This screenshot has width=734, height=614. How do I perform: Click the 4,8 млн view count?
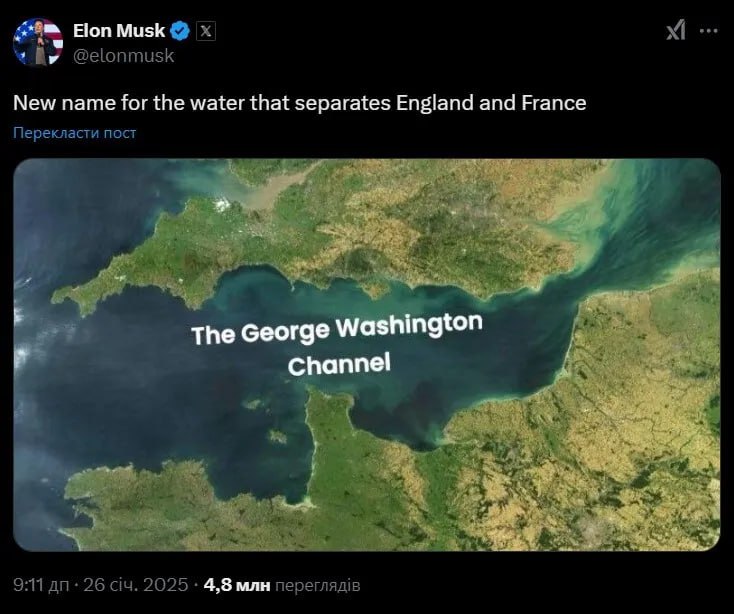(237, 584)
